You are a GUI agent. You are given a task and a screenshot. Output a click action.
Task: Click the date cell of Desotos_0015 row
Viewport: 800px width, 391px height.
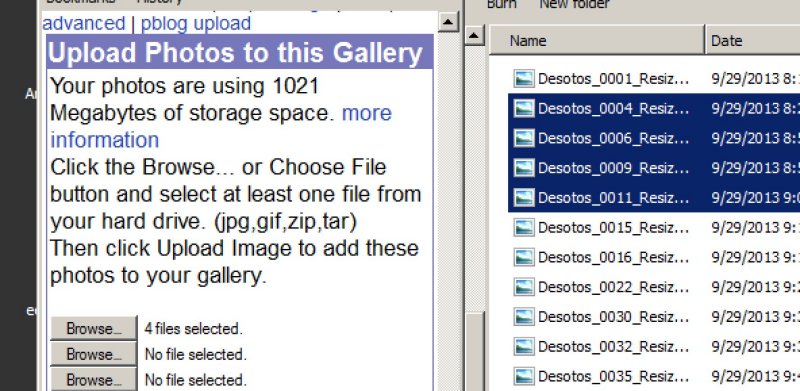click(756, 227)
